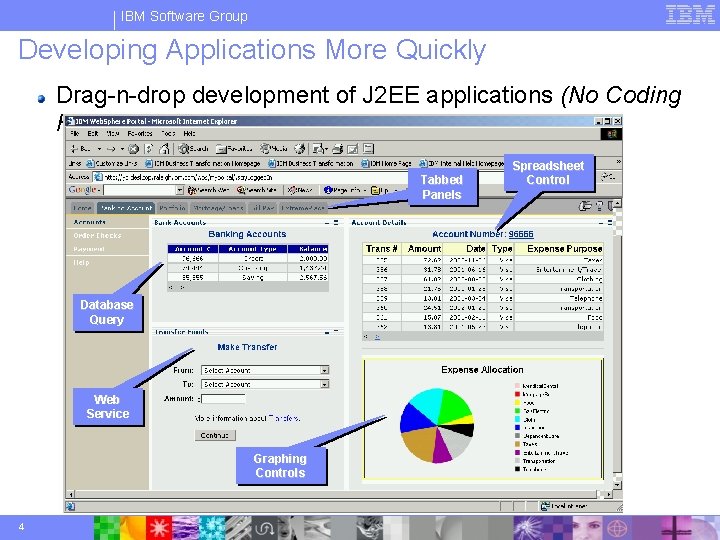The image size is (720, 540).
Task: Click Google toolbar News button
Action: [300, 190]
